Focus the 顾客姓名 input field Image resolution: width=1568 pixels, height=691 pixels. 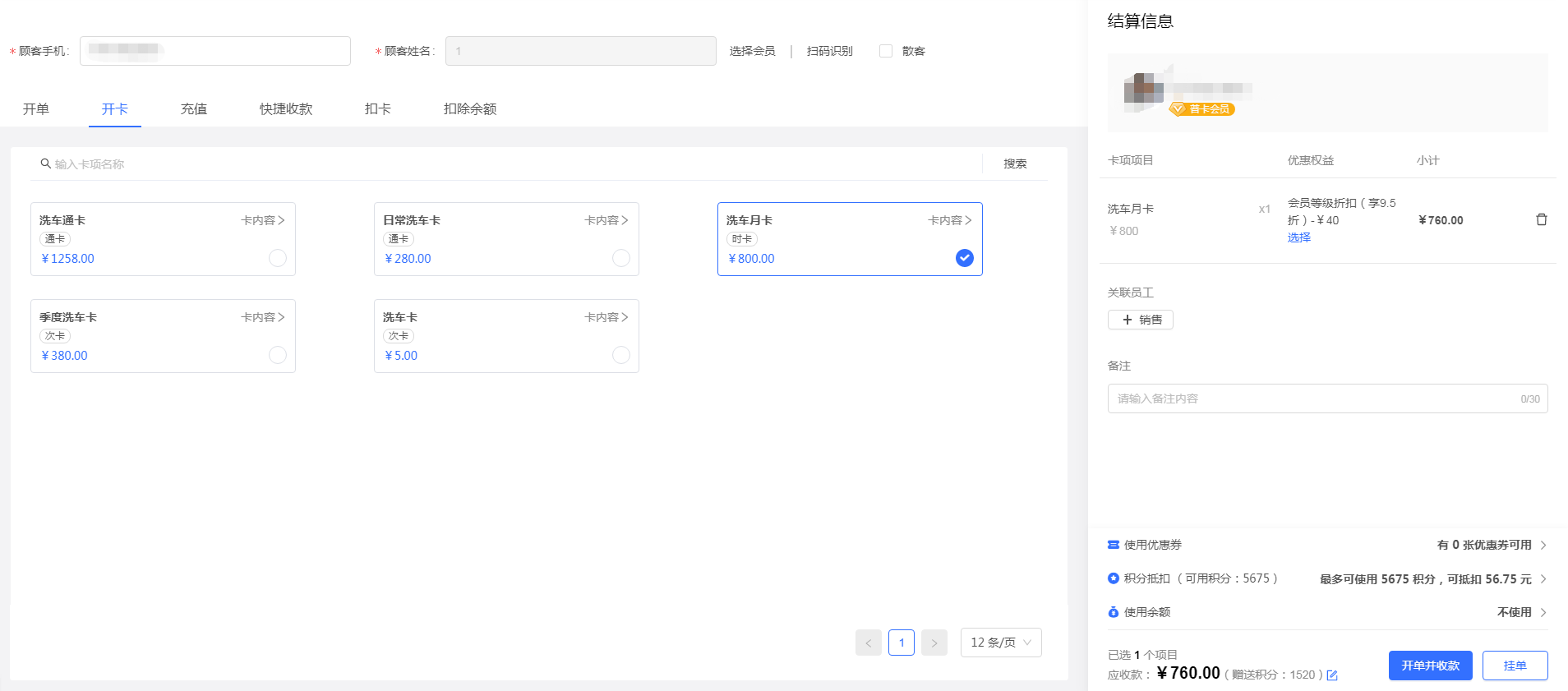pyautogui.click(x=581, y=51)
